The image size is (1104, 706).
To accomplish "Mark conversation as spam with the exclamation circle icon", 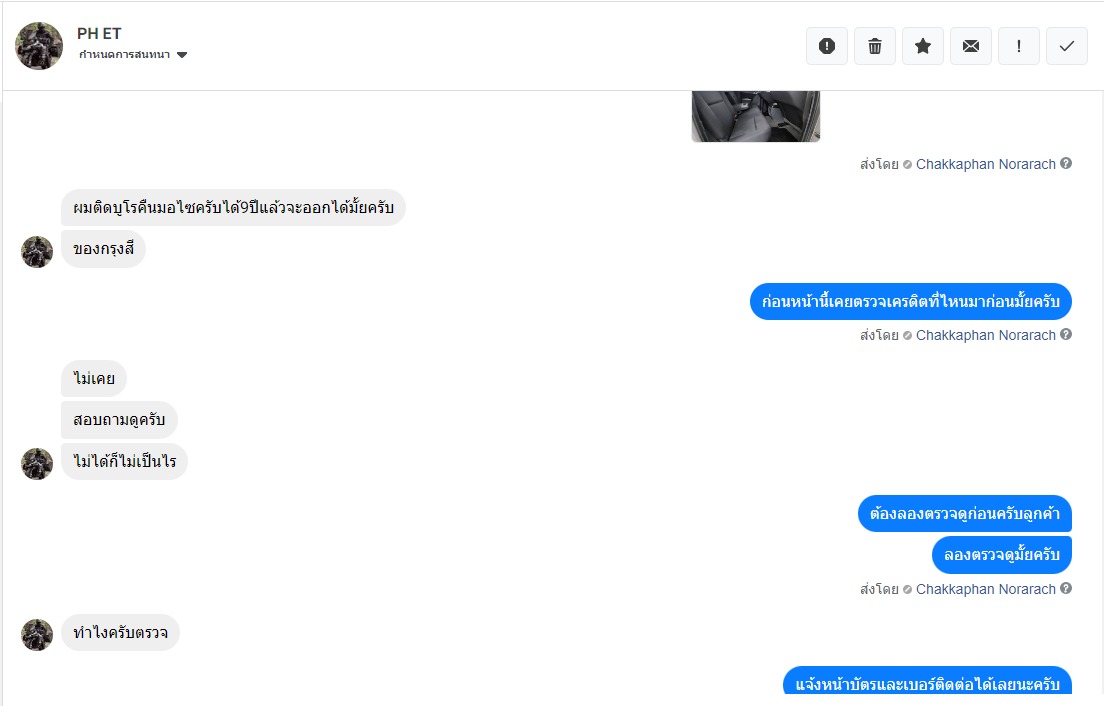I will click(827, 46).
